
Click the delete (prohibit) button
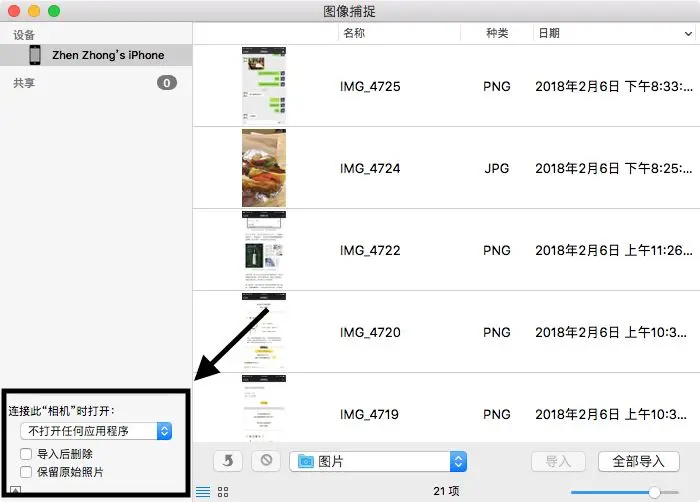tap(266, 460)
